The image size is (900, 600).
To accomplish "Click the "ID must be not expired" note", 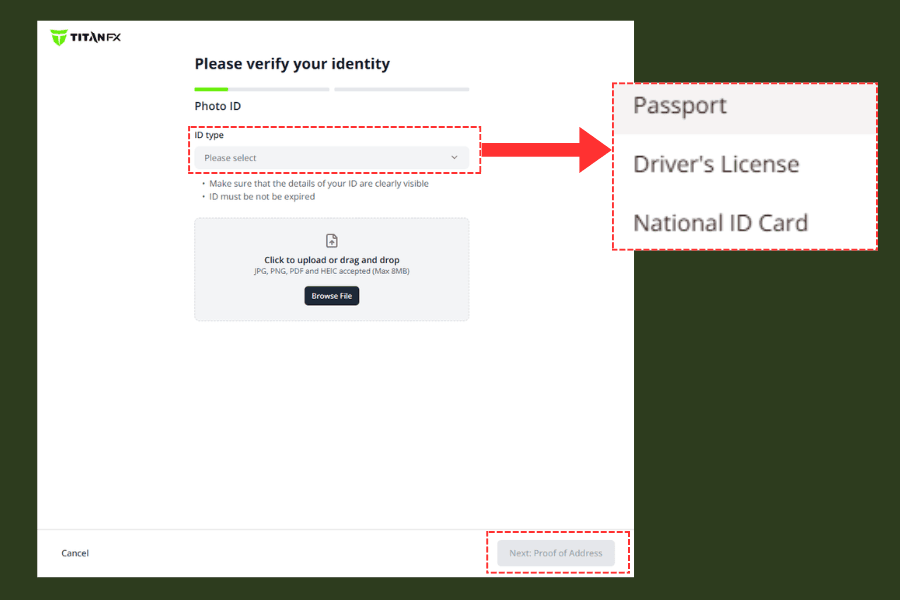I will (x=262, y=197).
